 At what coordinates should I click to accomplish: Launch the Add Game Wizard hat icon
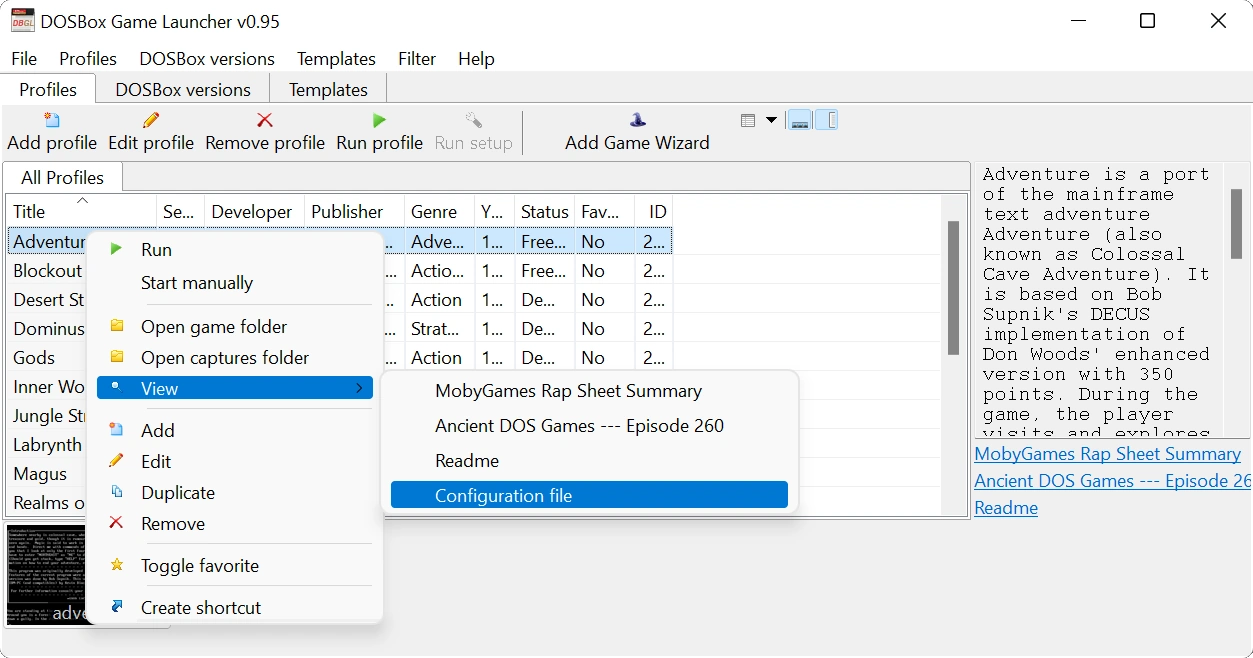[x=637, y=121]
